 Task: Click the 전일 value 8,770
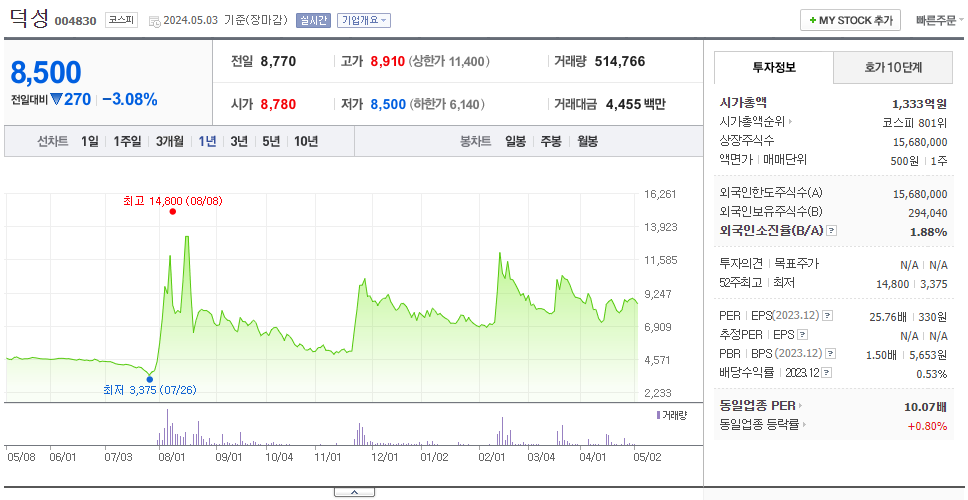point(278,61)
